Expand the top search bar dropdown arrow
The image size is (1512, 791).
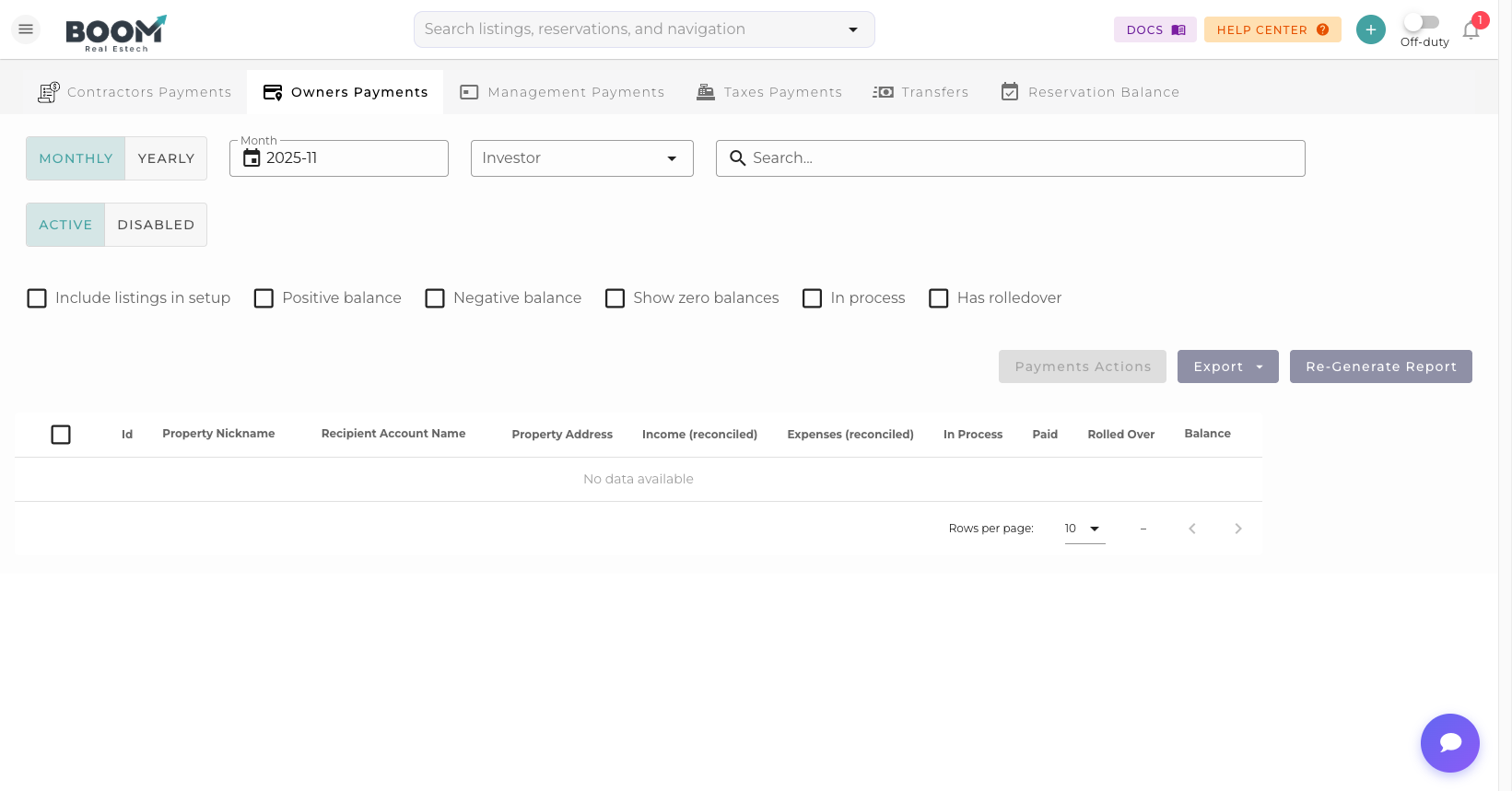tap(853, 29)
